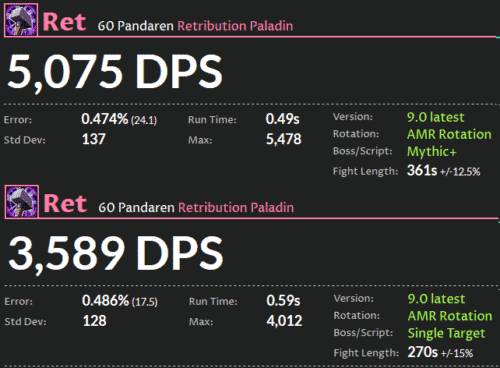Viewport: 500px width, 368px height.
Task: Open the Single Target boss script link
Action: coord(446,333)
